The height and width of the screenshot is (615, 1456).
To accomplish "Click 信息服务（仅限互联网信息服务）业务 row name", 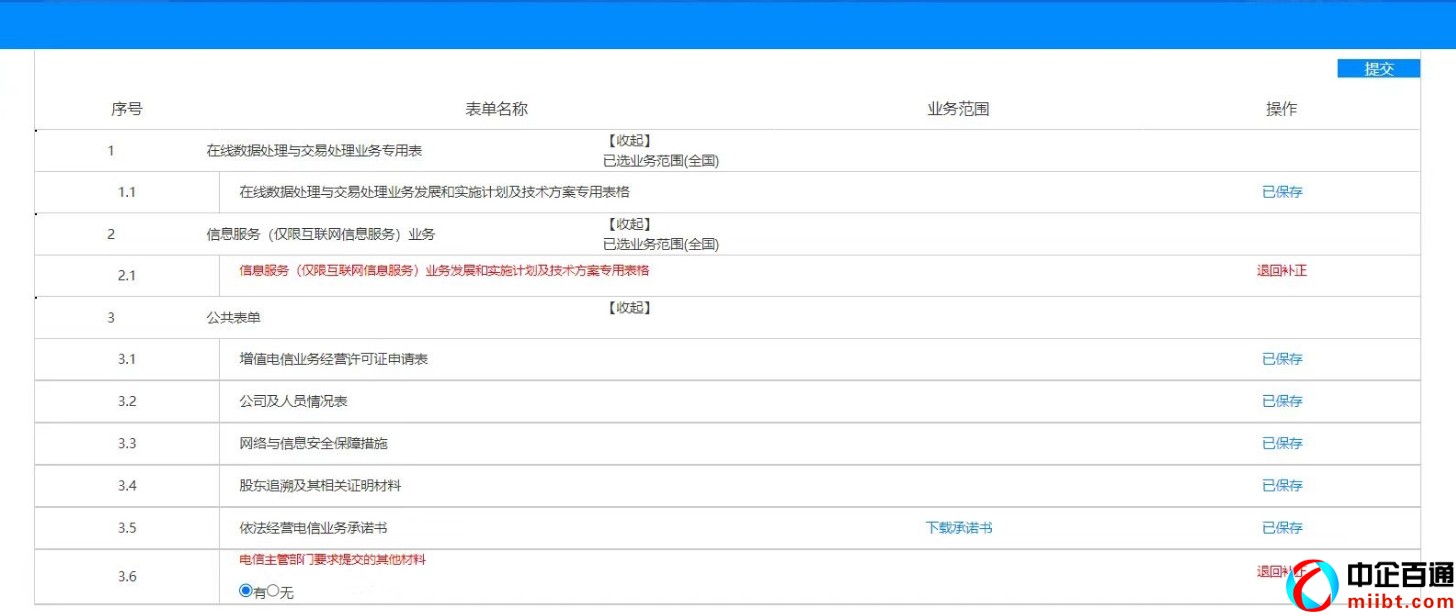I will [x=321, y=235].
